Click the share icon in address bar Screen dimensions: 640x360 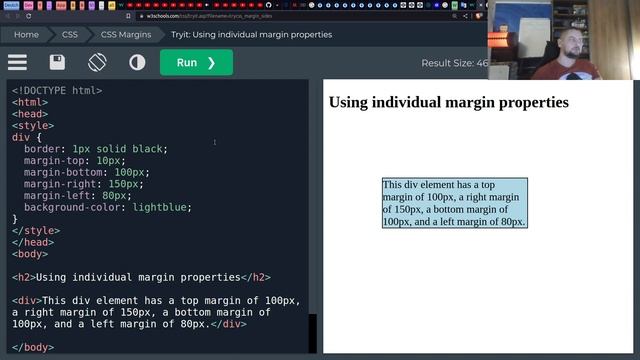(466, 16)
